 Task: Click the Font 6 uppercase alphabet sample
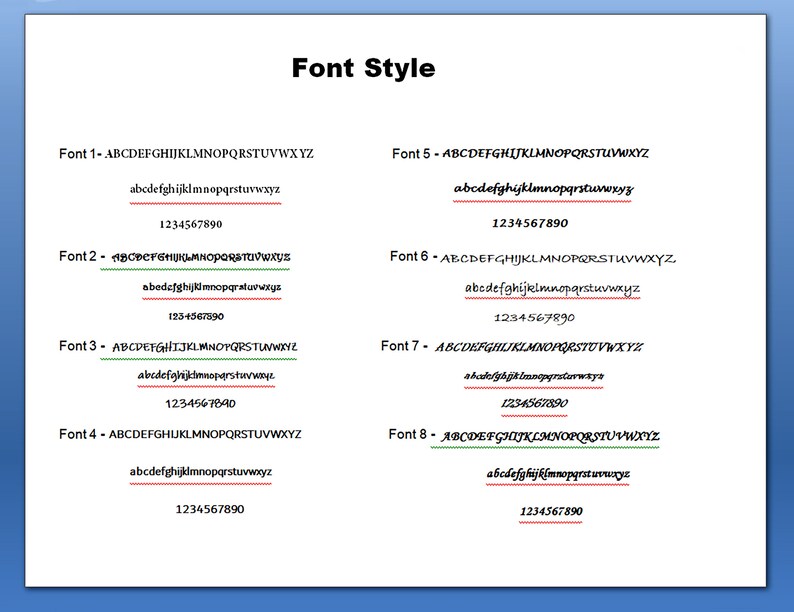pos(558,259)
